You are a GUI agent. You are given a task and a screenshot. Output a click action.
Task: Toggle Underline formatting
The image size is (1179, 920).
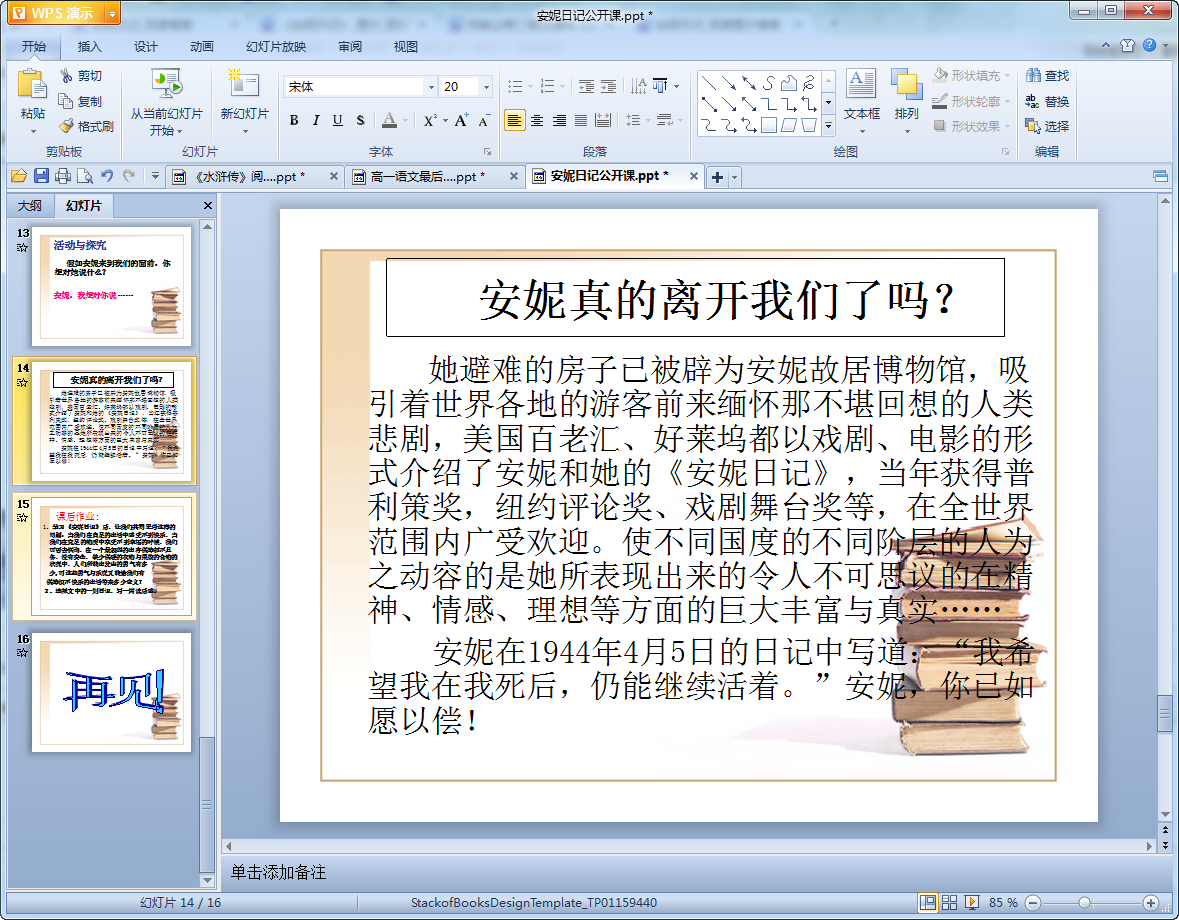pos(338,120)
